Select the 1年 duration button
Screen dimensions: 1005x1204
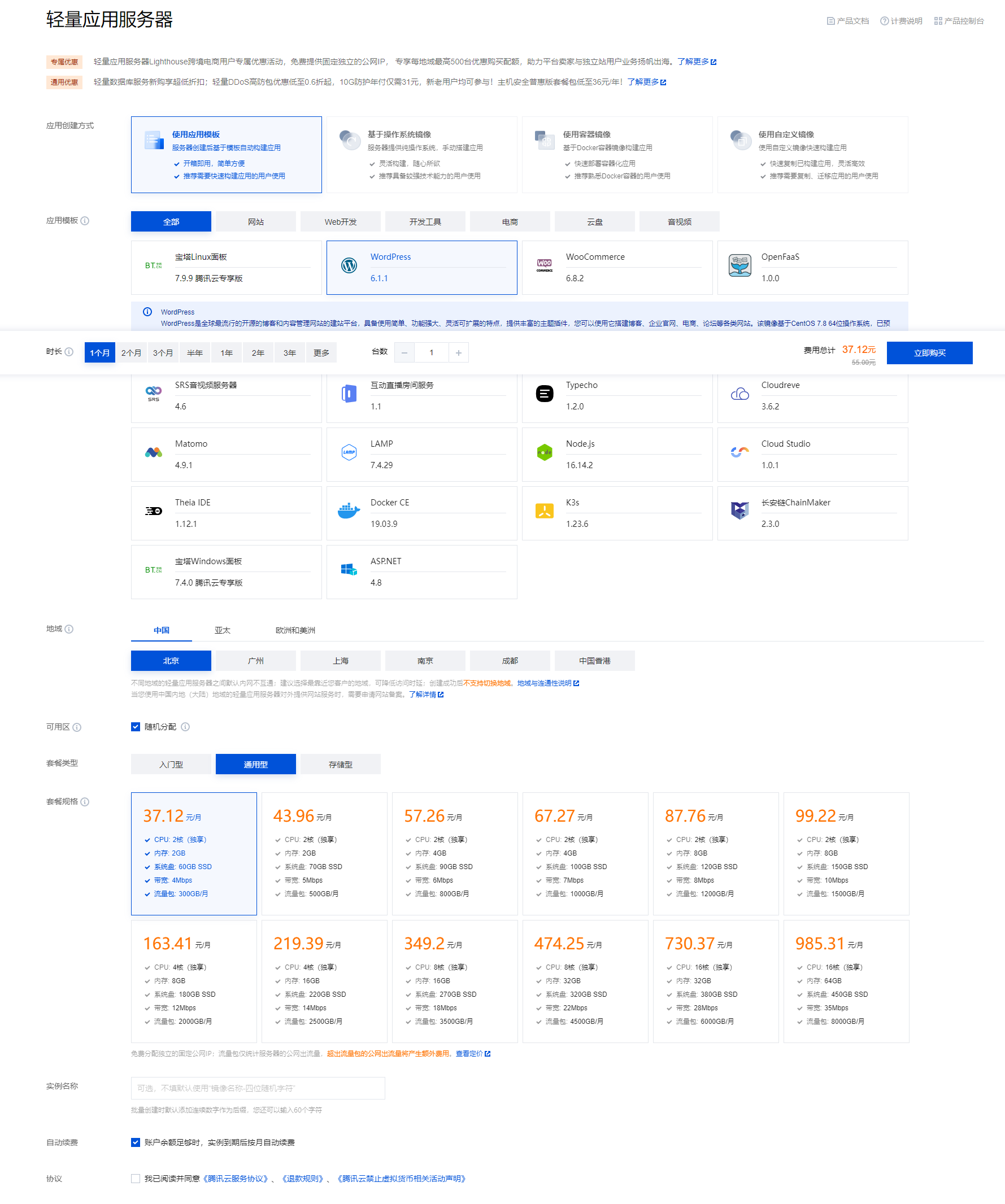(227, 352)
